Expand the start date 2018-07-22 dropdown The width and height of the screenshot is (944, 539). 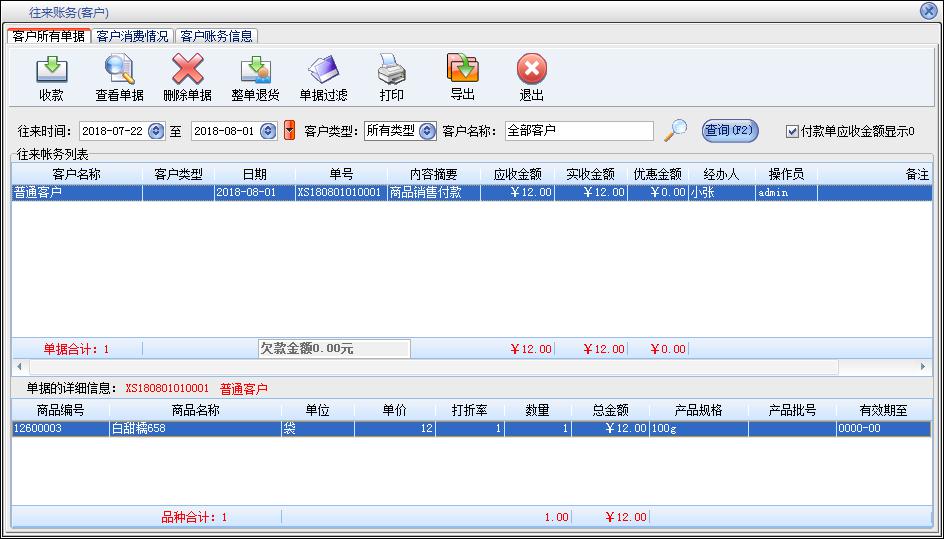(x=155, y=131)
